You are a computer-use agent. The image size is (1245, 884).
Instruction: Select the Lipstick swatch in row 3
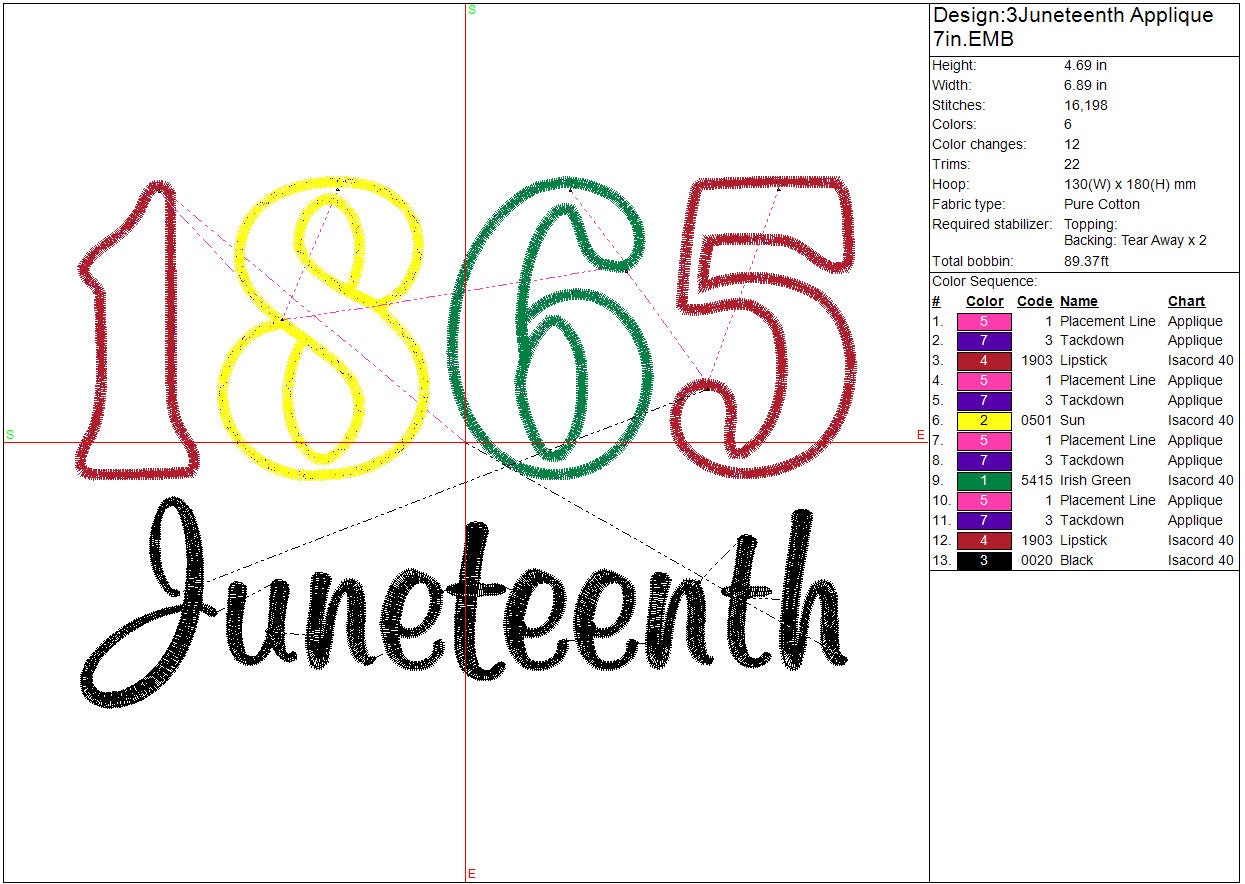(984, 361)
